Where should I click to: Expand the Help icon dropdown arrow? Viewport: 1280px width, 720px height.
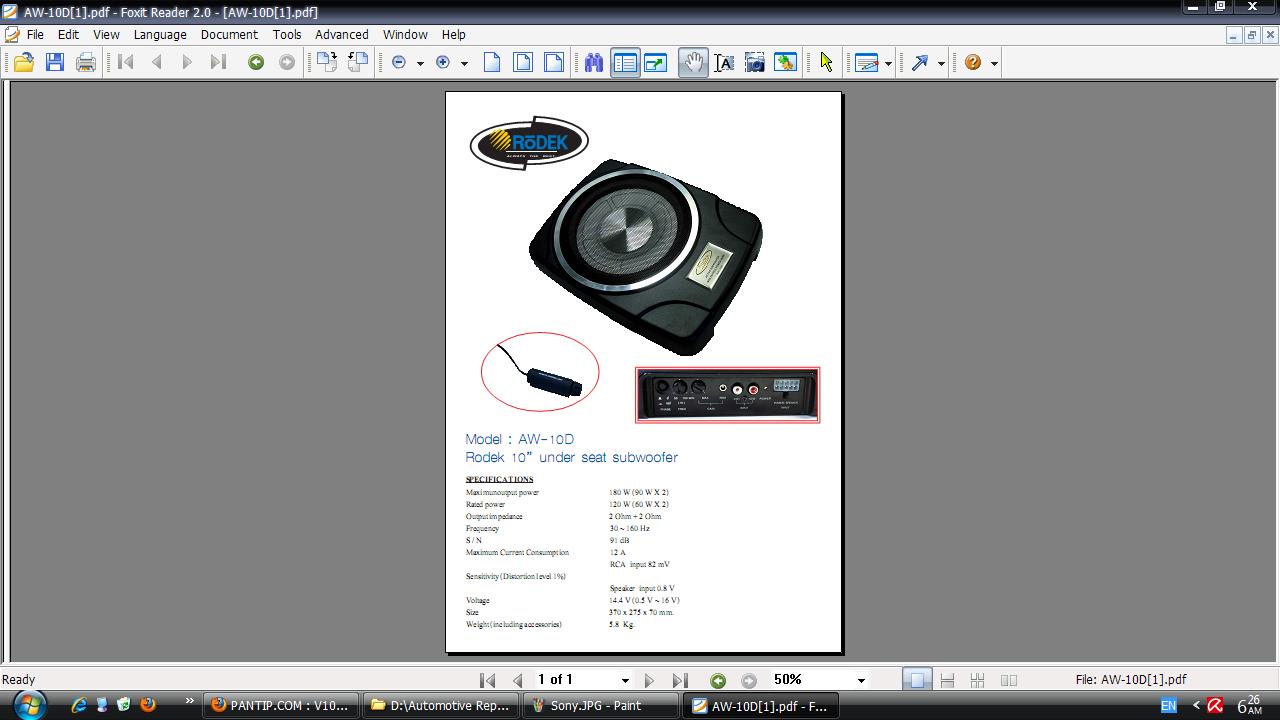click(994, 64)
